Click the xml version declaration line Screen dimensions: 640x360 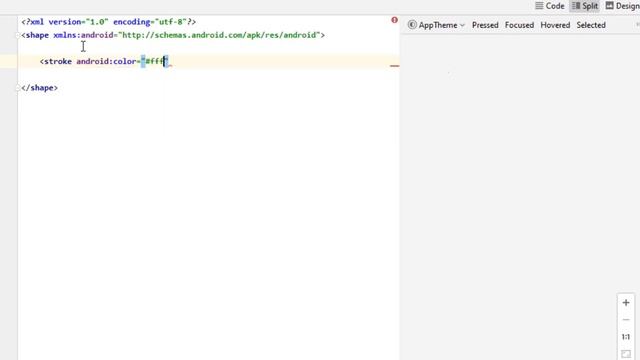point(109,22)
